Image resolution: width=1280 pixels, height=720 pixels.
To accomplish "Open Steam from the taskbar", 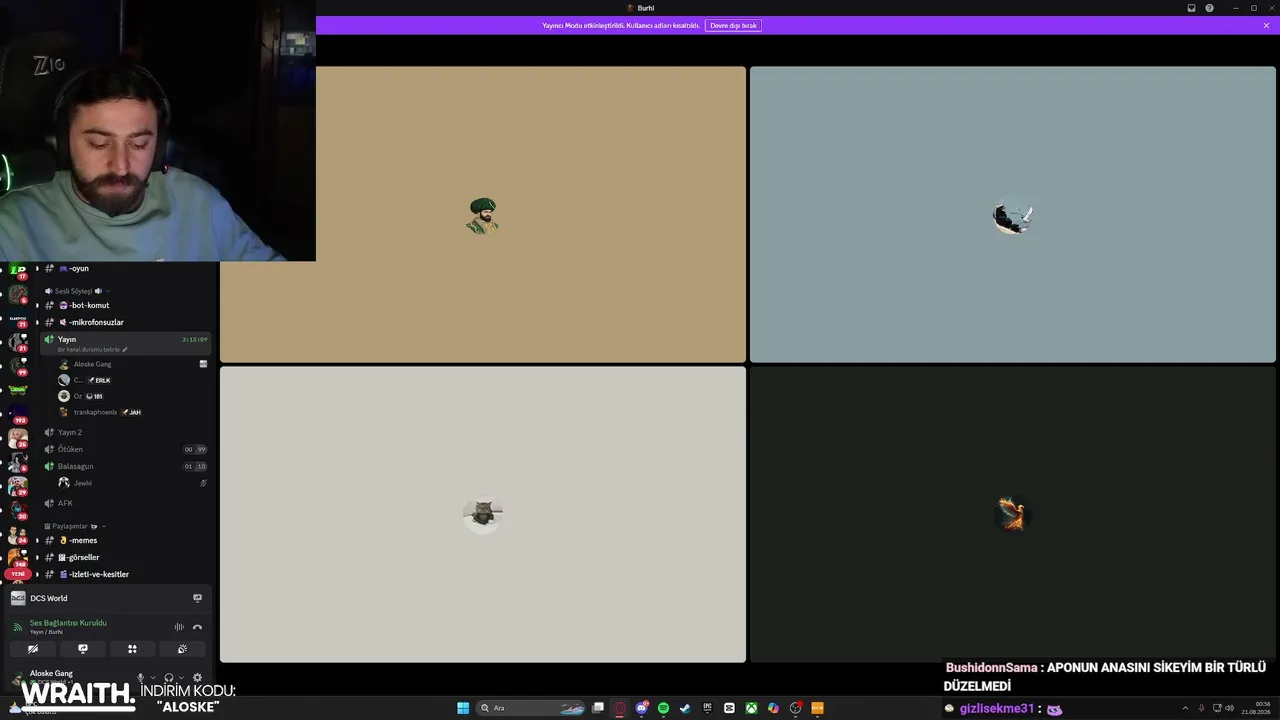I will [685, 708].
